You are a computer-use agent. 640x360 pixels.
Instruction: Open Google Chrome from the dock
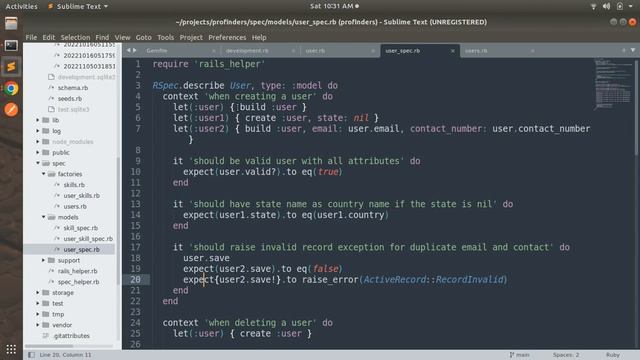click(x=11, y=88)
